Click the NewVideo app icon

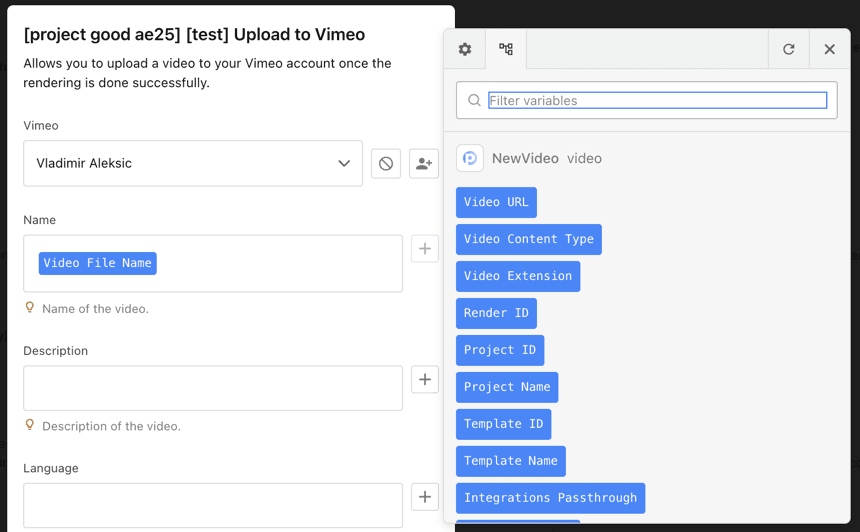(x=469, y=159)
